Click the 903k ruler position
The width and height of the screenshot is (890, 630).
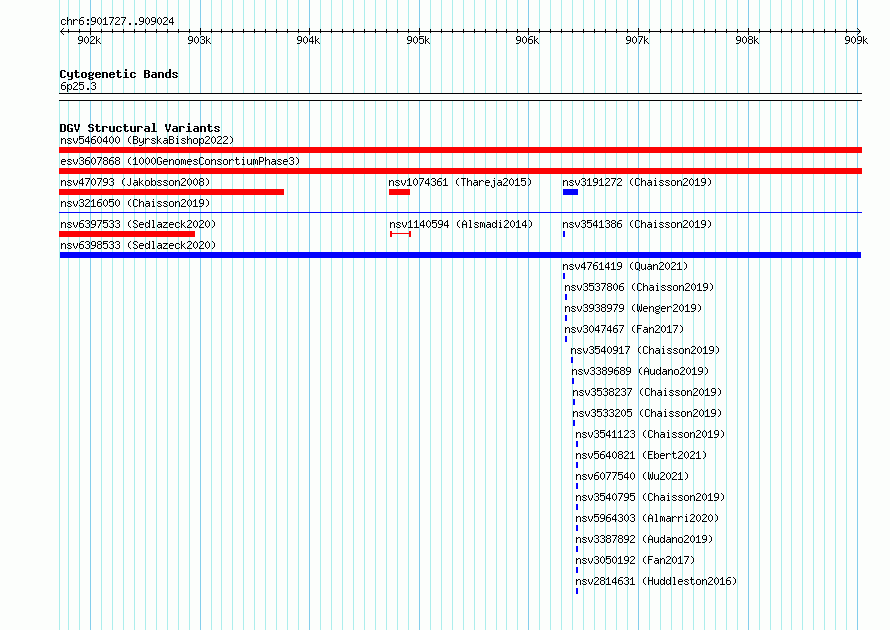[x=199, y=40]
